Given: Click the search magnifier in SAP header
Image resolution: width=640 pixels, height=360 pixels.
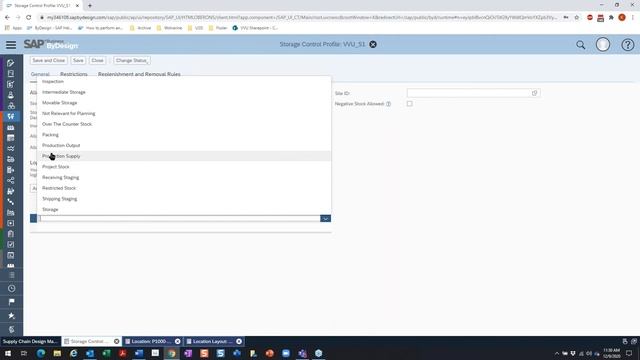Looking at the screenshot, I should pyautogui.click(x=580, y=45).
